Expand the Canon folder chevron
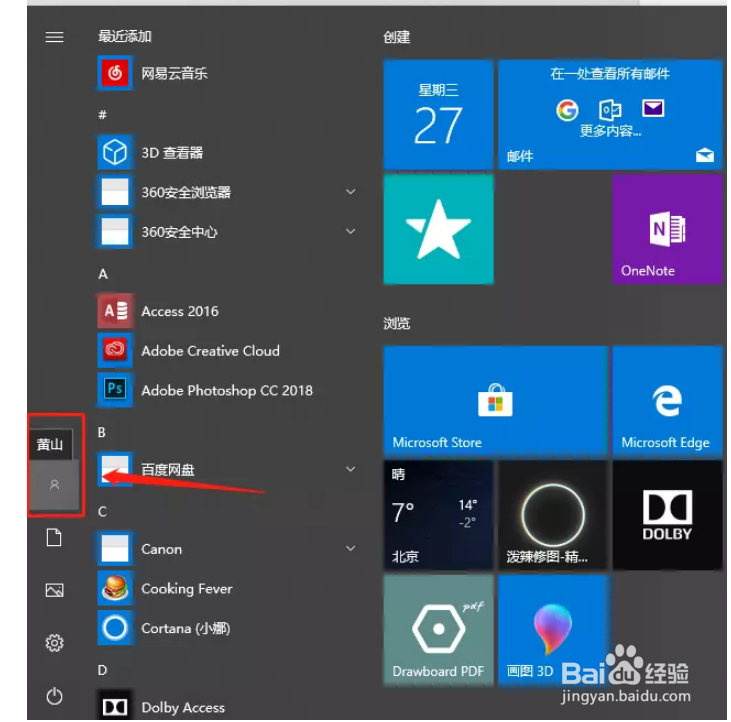731x722 pixels. pos(351,548)
